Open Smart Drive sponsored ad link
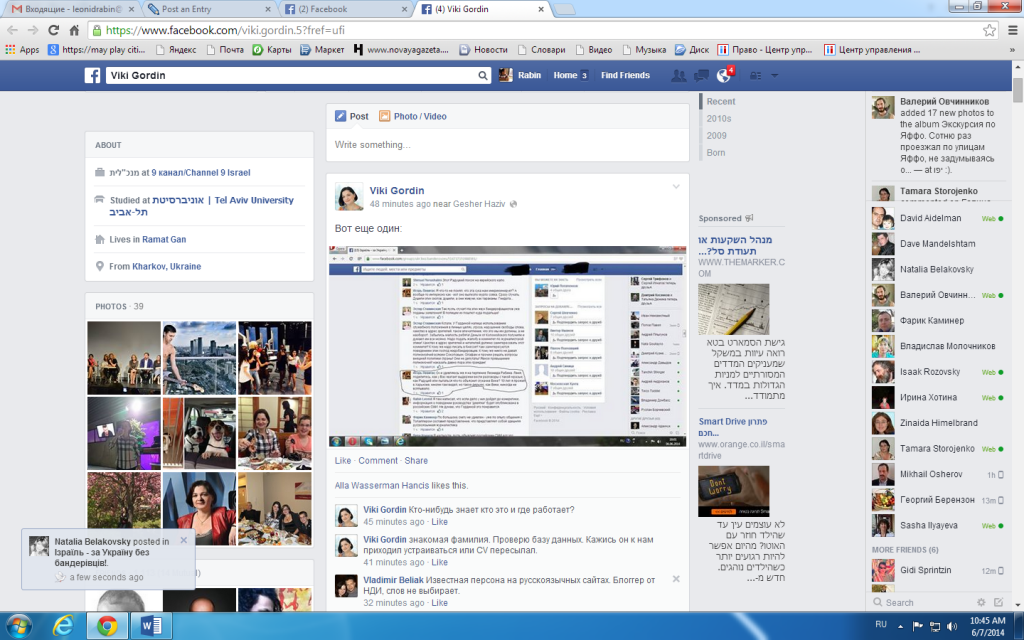The width and height of the screenshot is (1024, 640). [733, 427]
